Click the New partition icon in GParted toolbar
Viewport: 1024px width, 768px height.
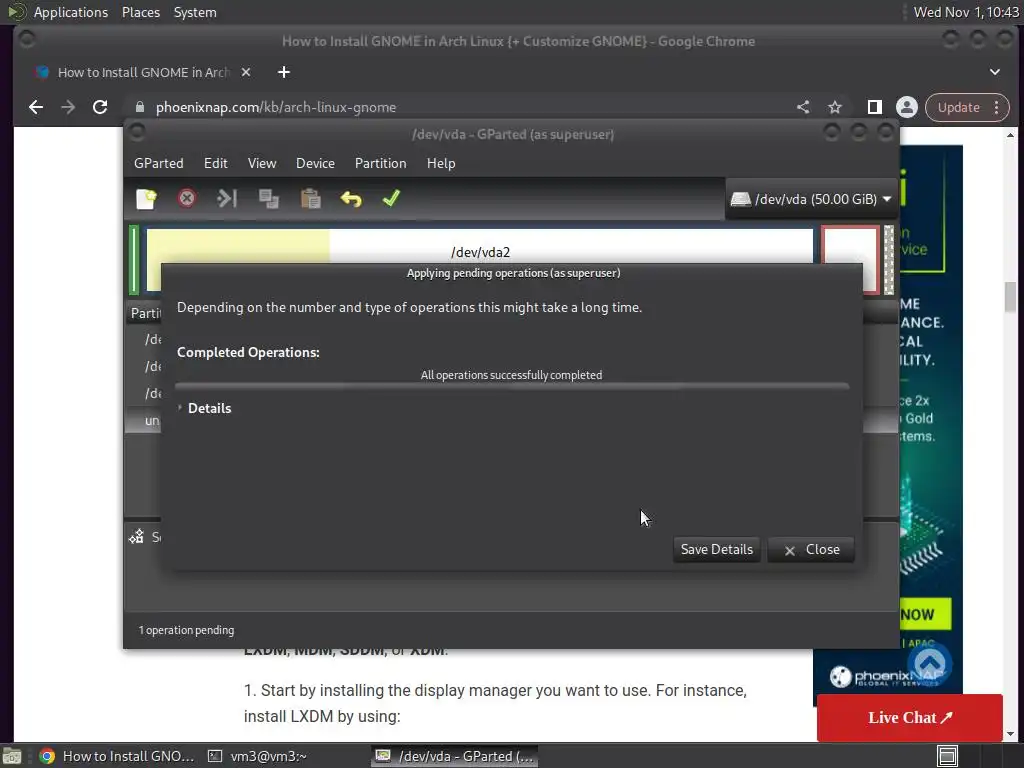pos(146,199)
